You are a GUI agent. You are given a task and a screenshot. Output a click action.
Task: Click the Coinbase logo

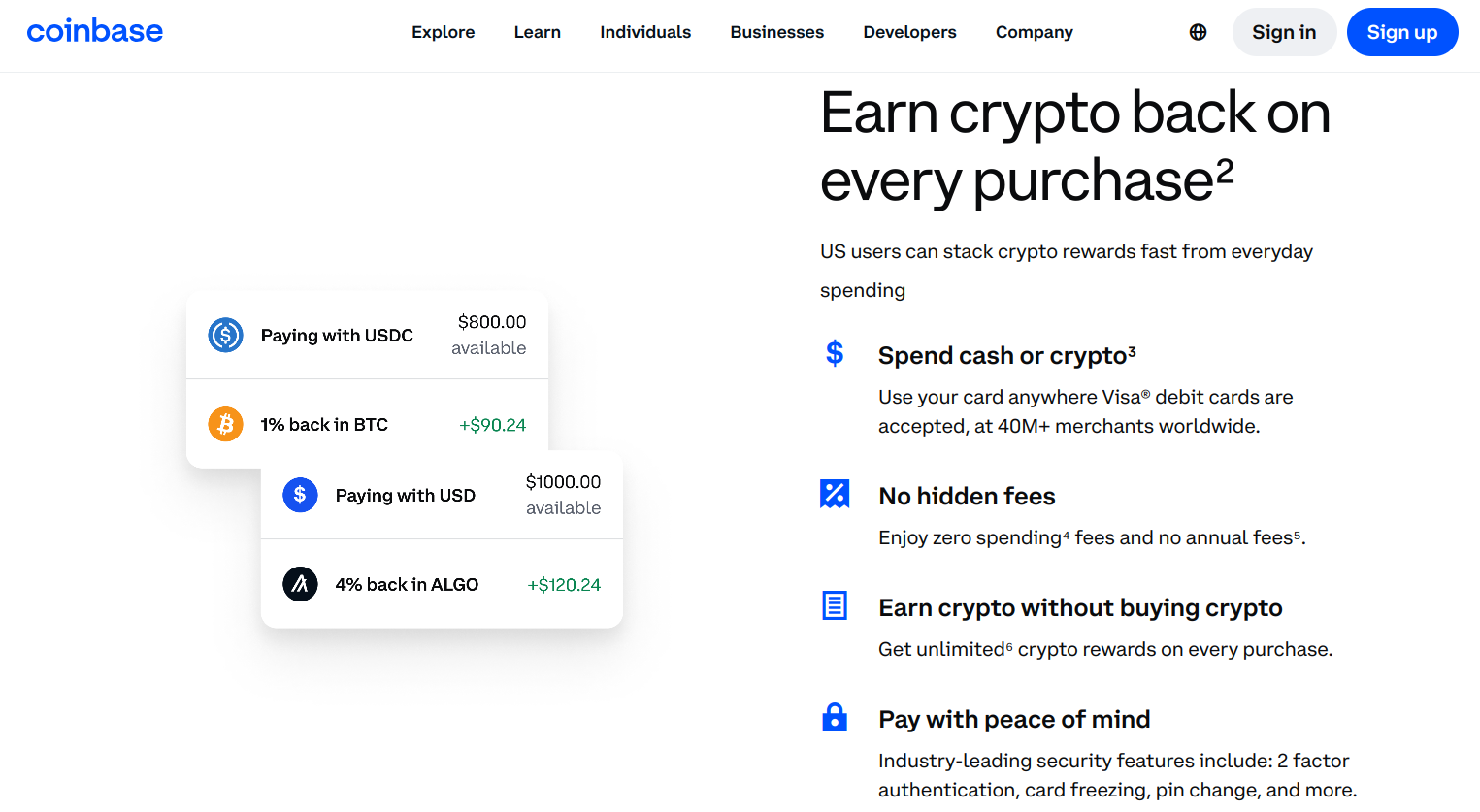[x=95, y=31]
